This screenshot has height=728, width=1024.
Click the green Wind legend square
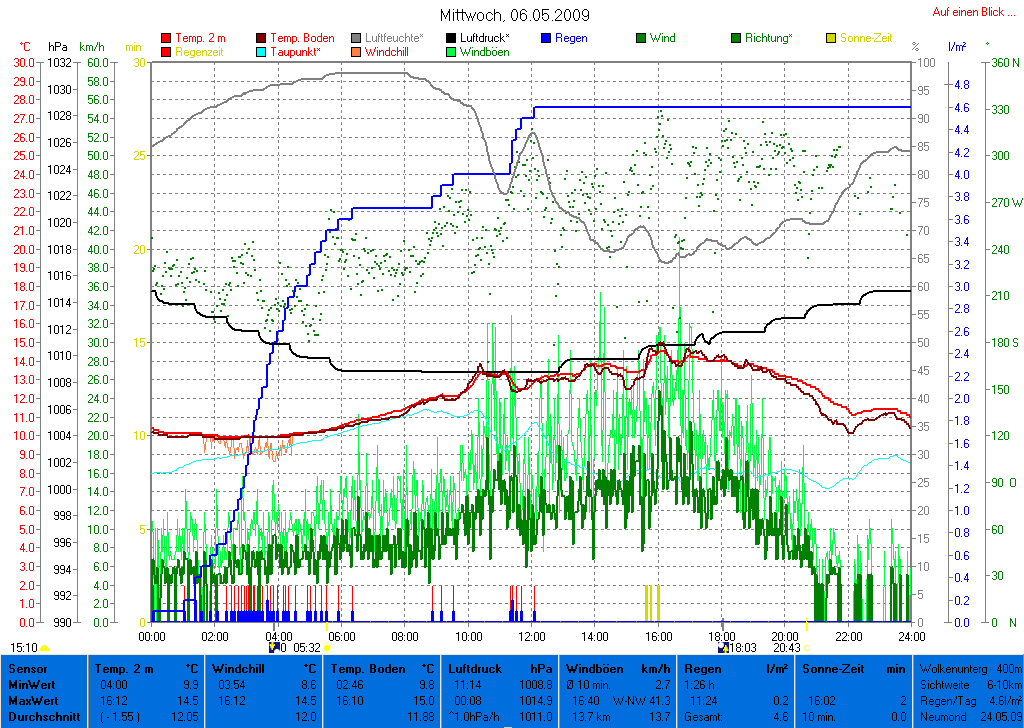coord(641,38)
